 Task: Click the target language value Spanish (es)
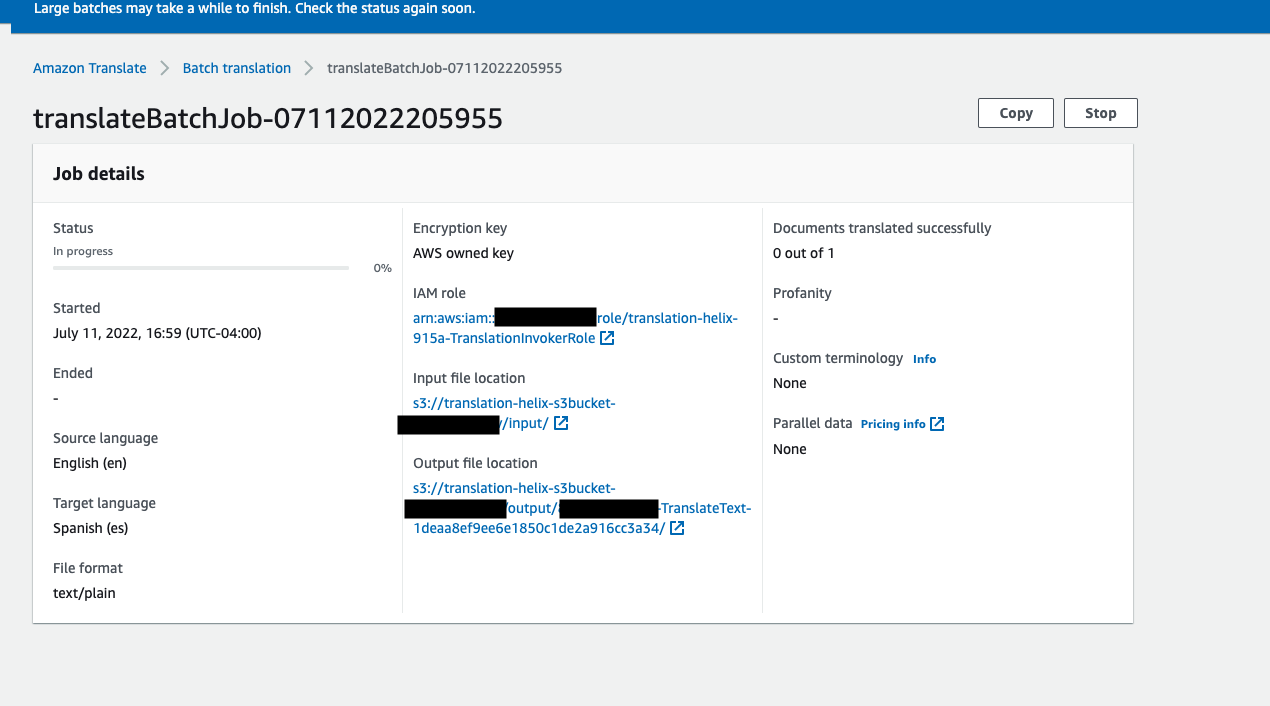click(91, 528)
